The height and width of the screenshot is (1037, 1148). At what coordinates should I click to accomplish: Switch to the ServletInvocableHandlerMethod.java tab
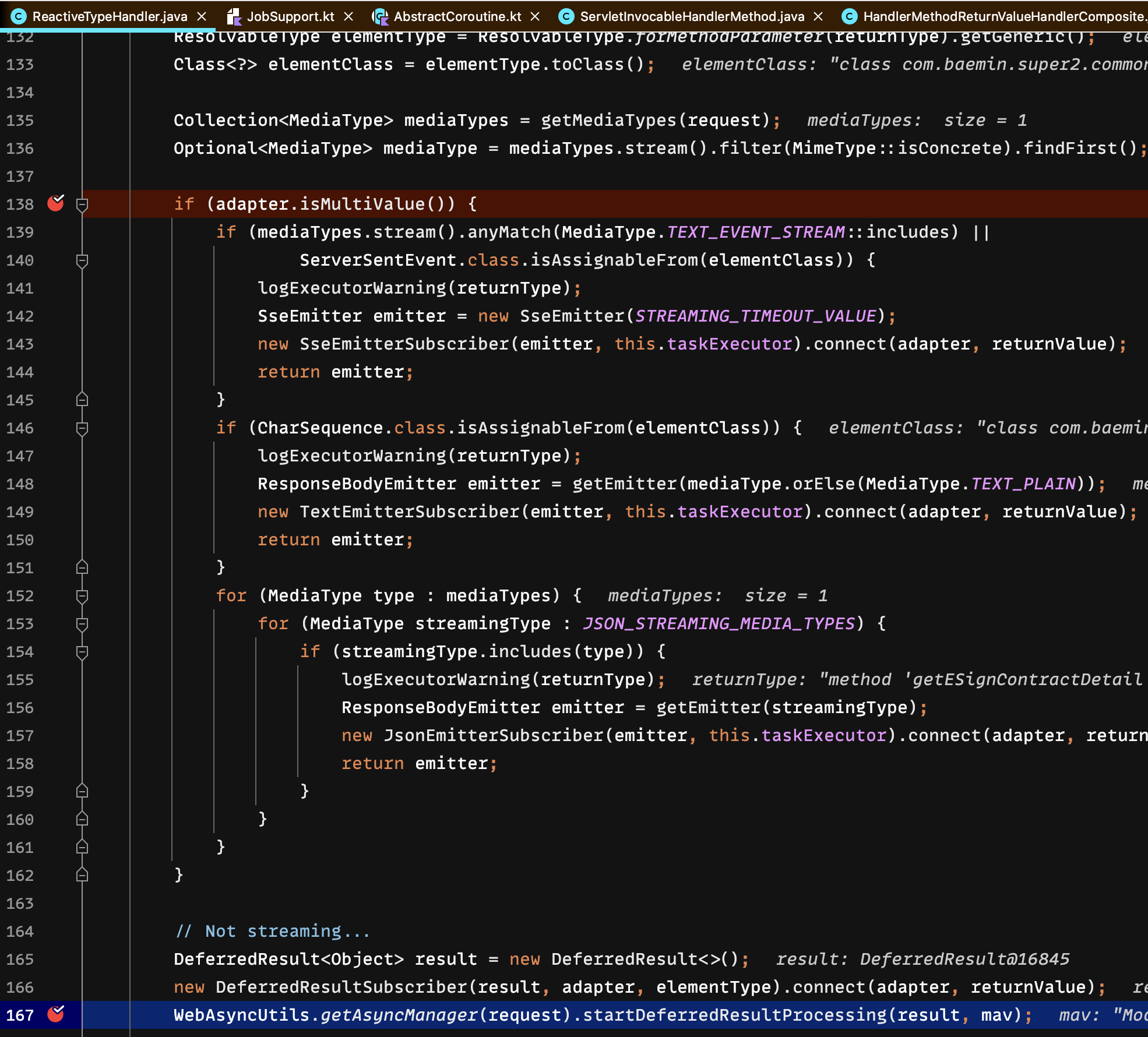click(692, 17)
